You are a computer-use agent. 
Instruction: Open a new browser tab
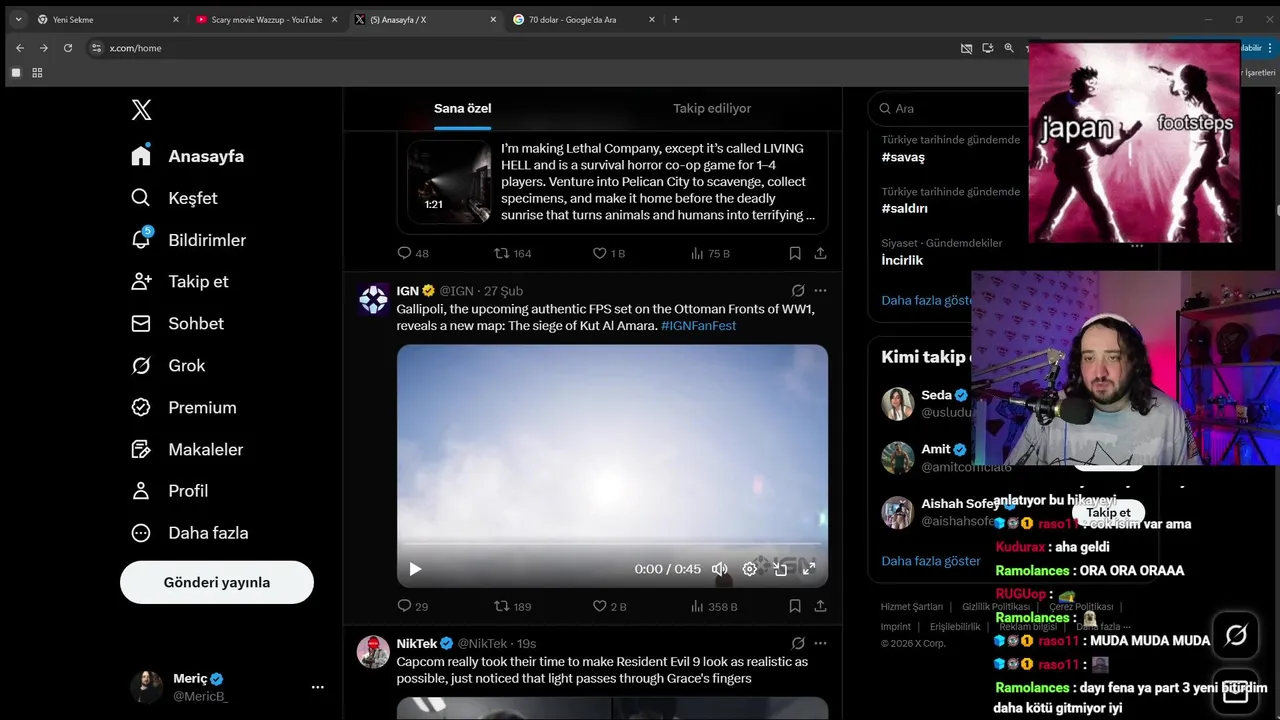click(x=676, y=19)
